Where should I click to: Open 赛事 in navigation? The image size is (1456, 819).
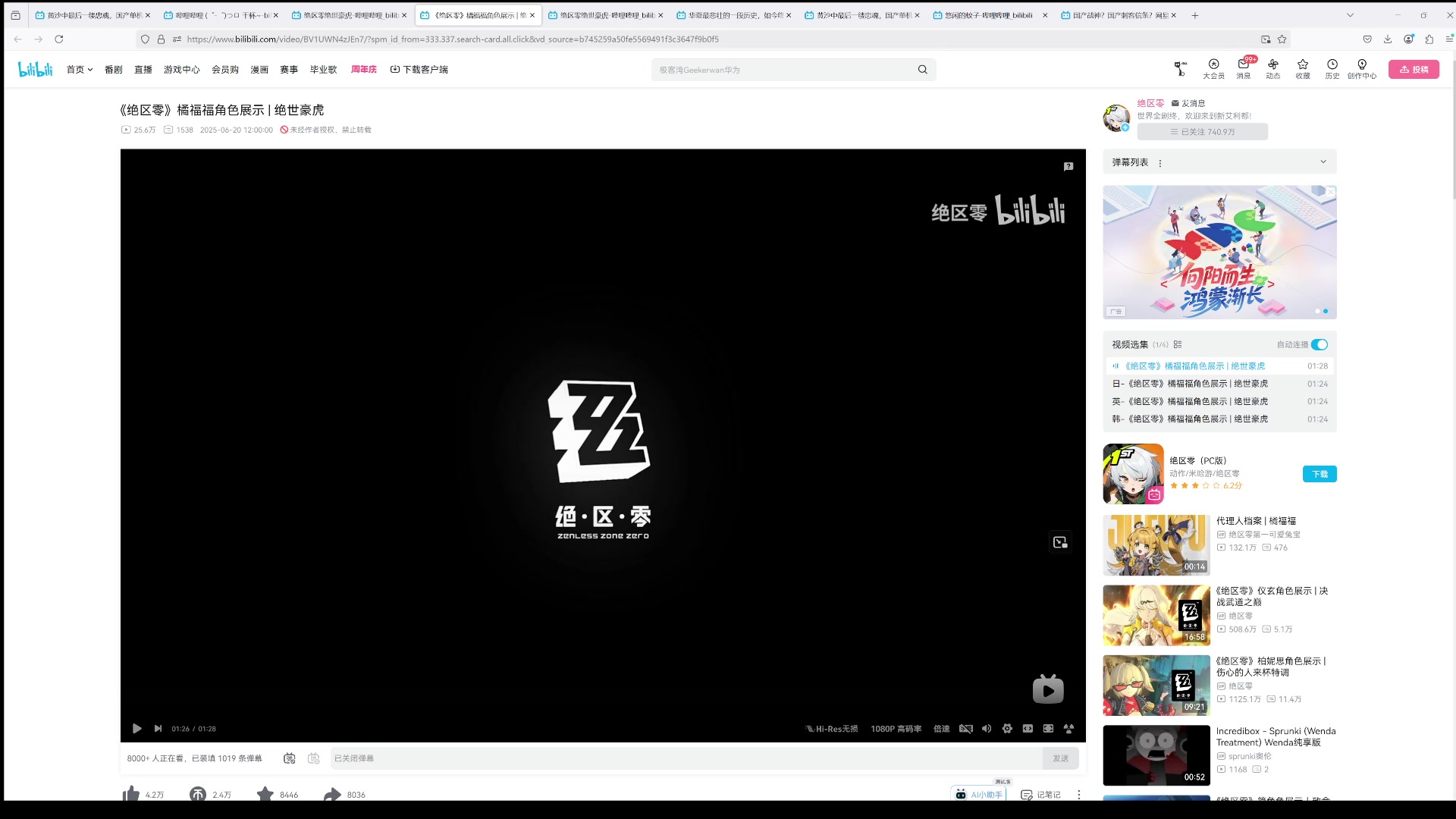click(289, 69)
